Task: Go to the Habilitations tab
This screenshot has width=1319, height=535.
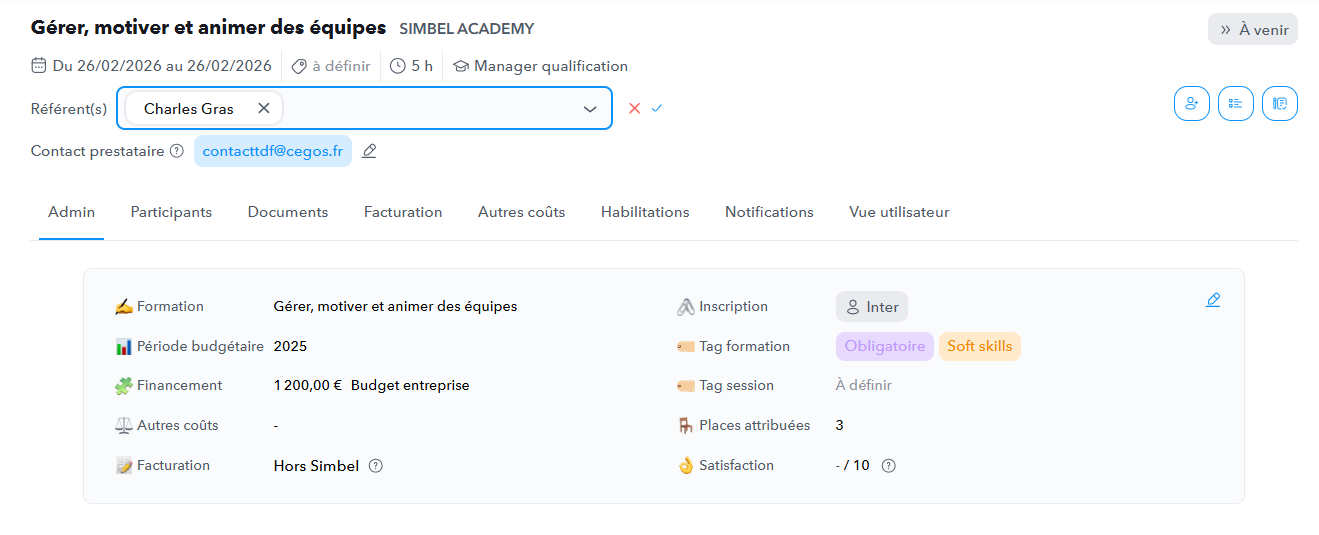Action: (x=645, y=212)
